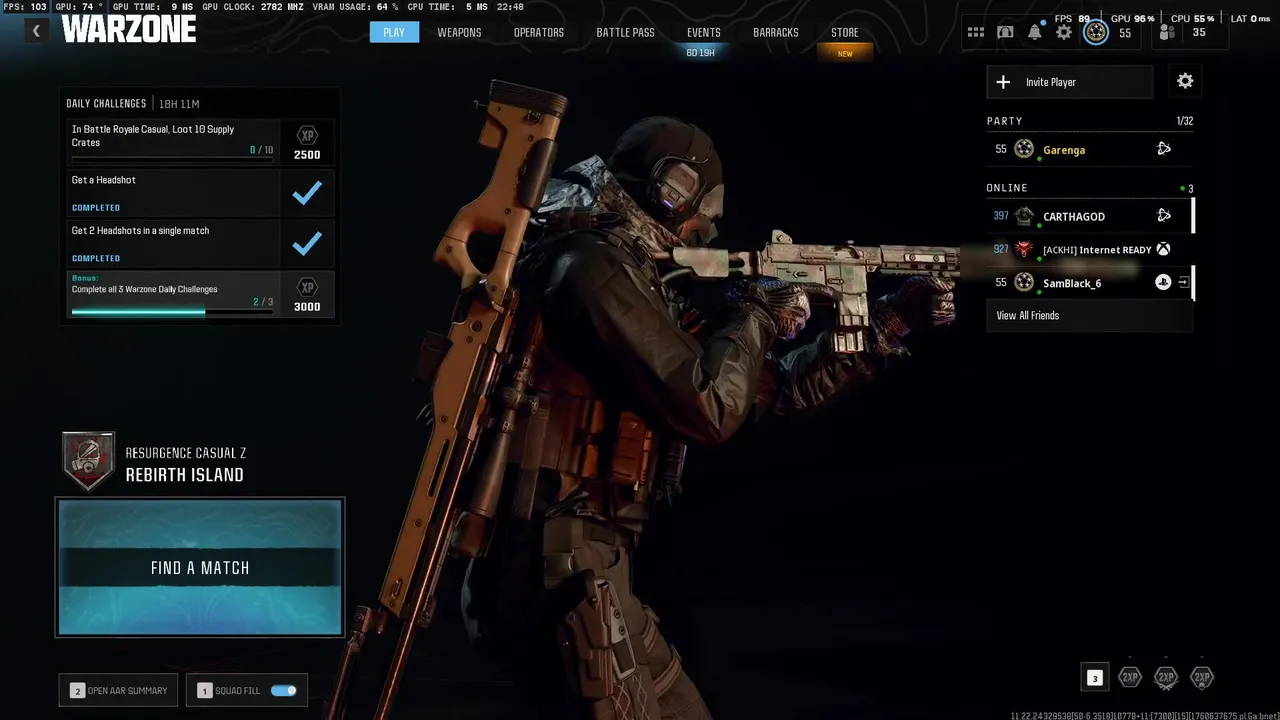Image resolution: width=1280 pixels, height=720 pixels.
Task: Open the Store tab
Action: click(845, 32)
